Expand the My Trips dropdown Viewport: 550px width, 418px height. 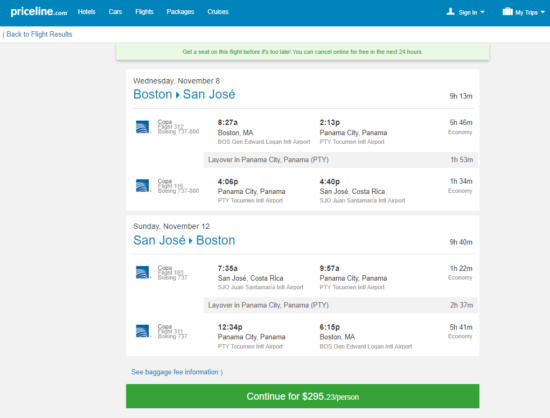click(x=530, y=12)
